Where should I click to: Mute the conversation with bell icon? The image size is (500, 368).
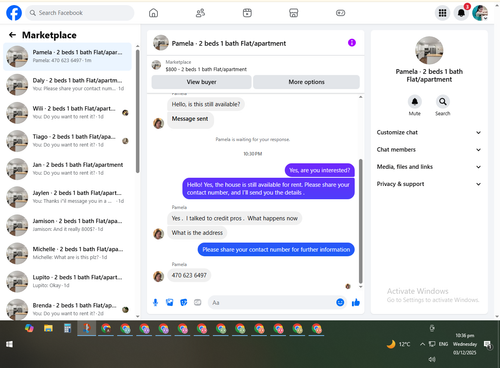415,102
